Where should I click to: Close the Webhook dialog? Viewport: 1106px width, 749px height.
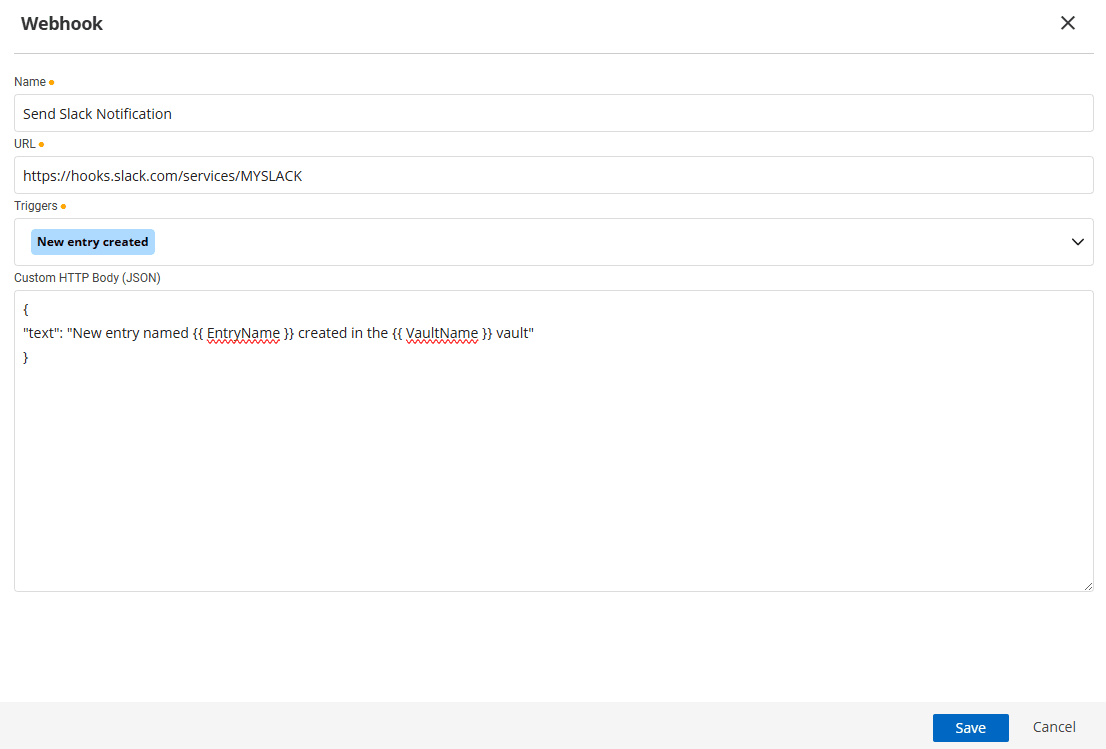point(1067,22)
